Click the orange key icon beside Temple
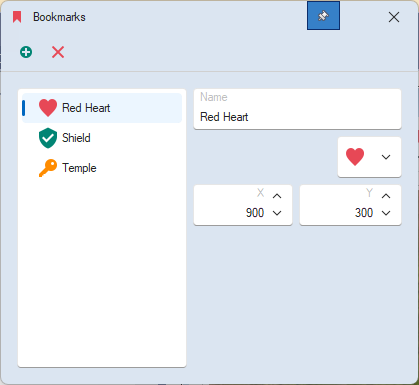419x385 pixels. [48, 168]
